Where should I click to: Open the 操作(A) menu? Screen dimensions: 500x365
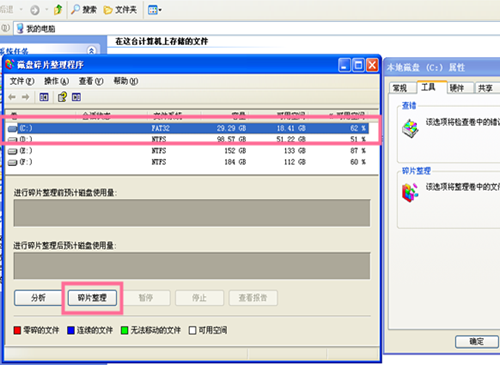click(x=56, y=81)
